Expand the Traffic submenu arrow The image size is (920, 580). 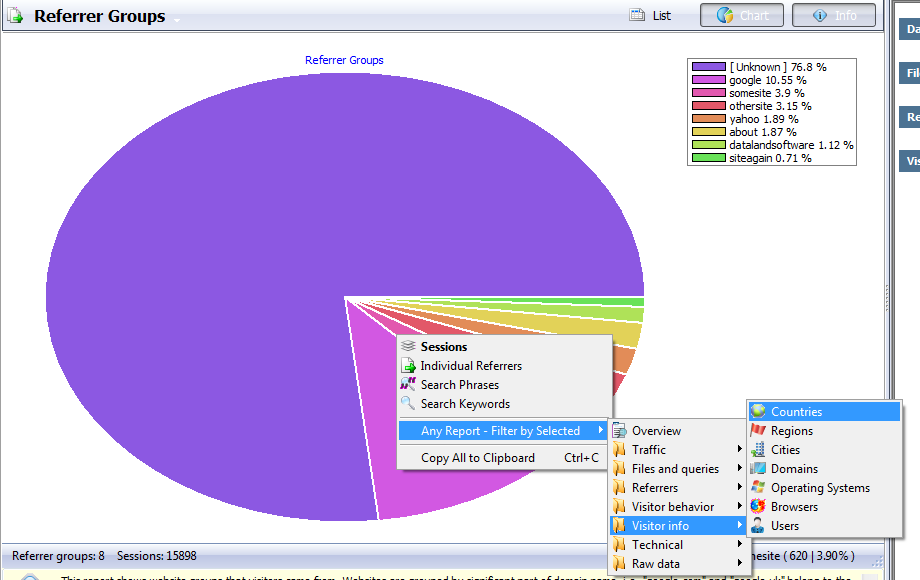[x=739, y=449]
